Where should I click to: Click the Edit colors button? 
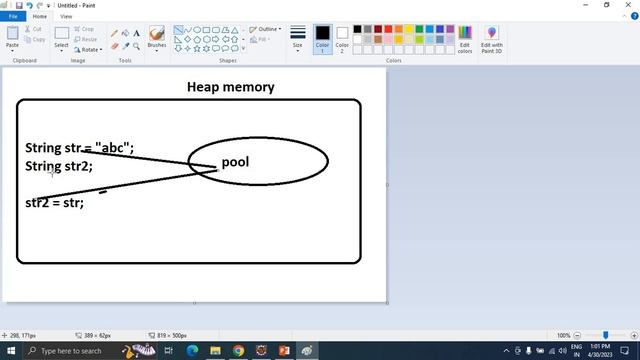pos(465,40)
